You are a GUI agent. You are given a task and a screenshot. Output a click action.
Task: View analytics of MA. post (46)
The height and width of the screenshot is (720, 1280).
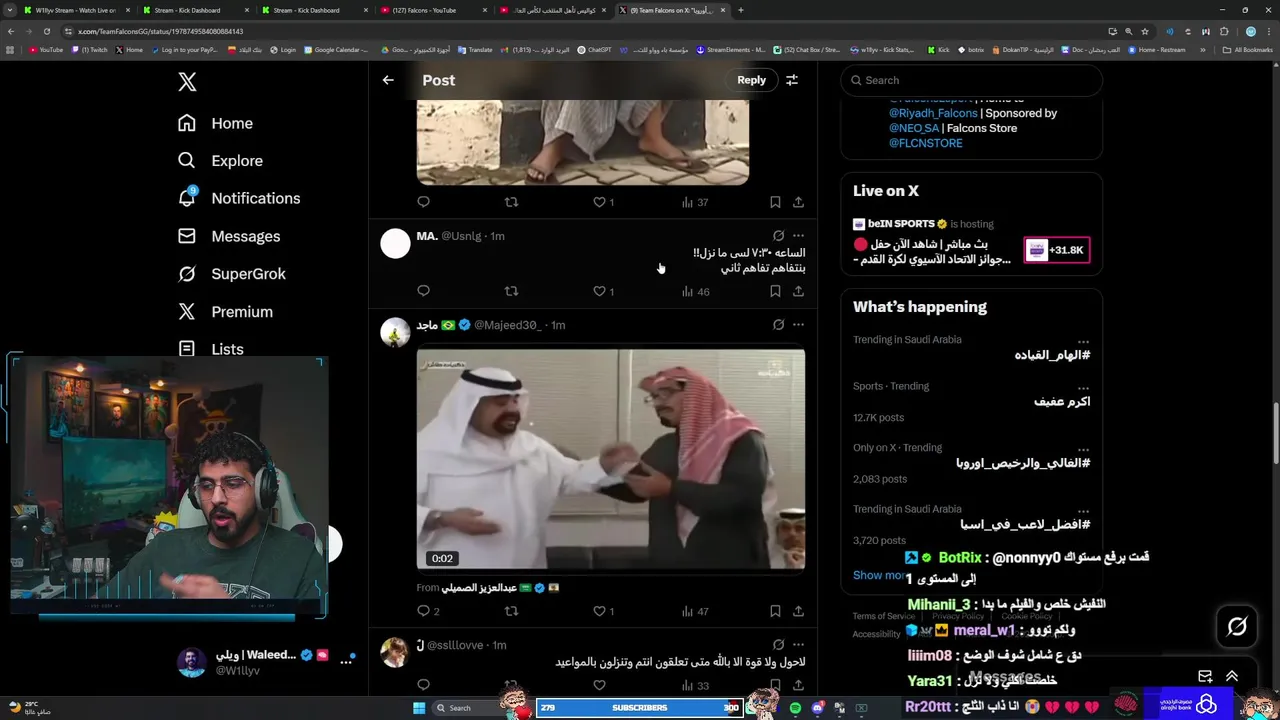(695, 291)
